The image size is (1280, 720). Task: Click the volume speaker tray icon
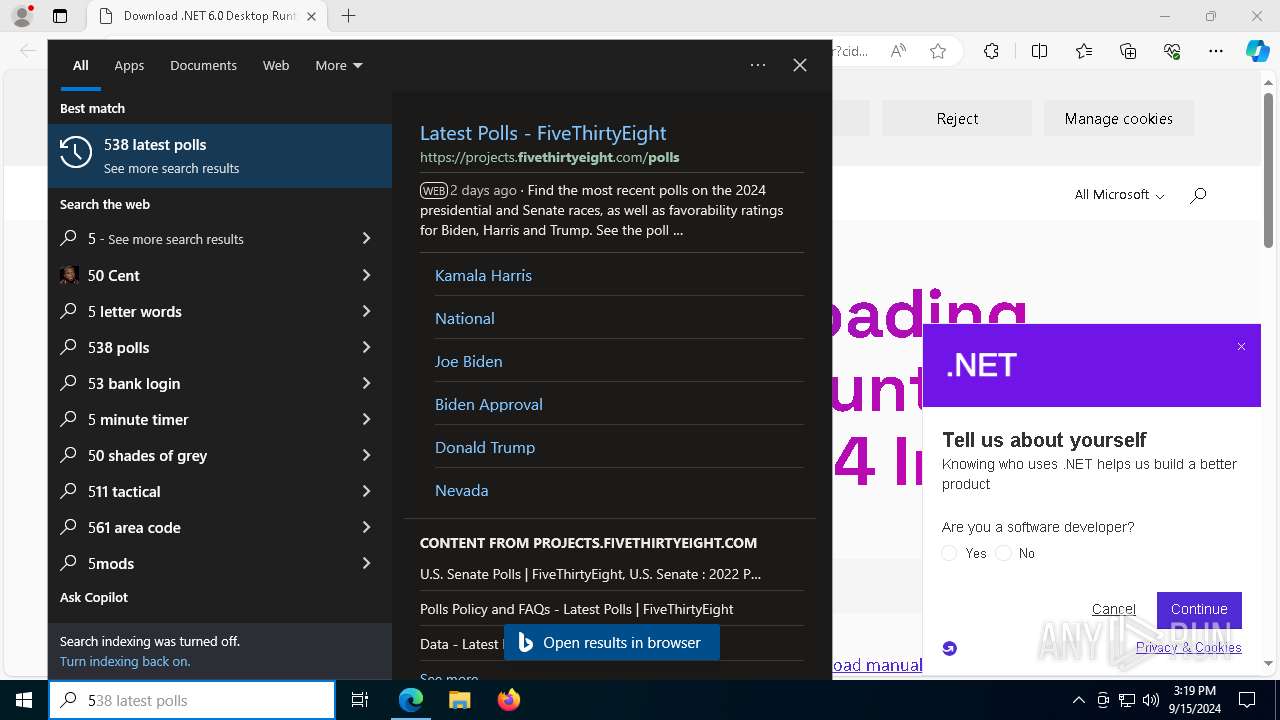[x=1151, y=700]
